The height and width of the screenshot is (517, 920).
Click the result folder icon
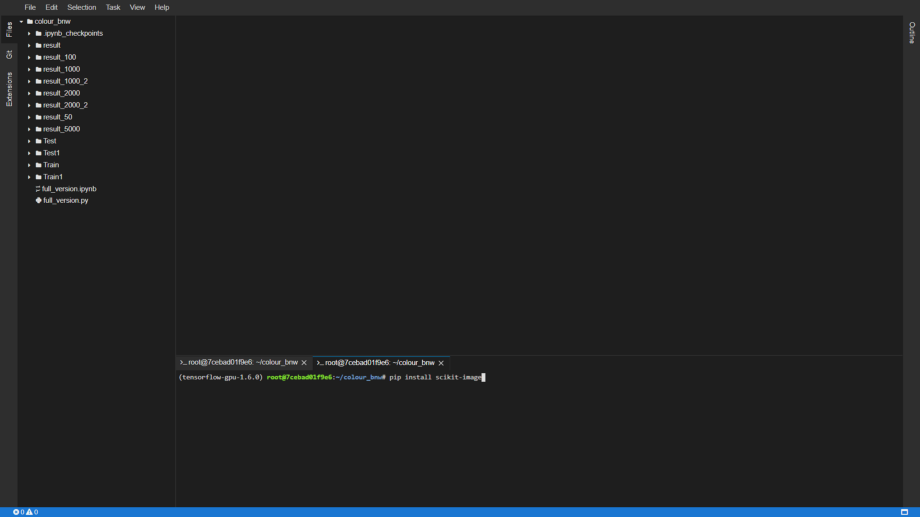coord(39,45)
